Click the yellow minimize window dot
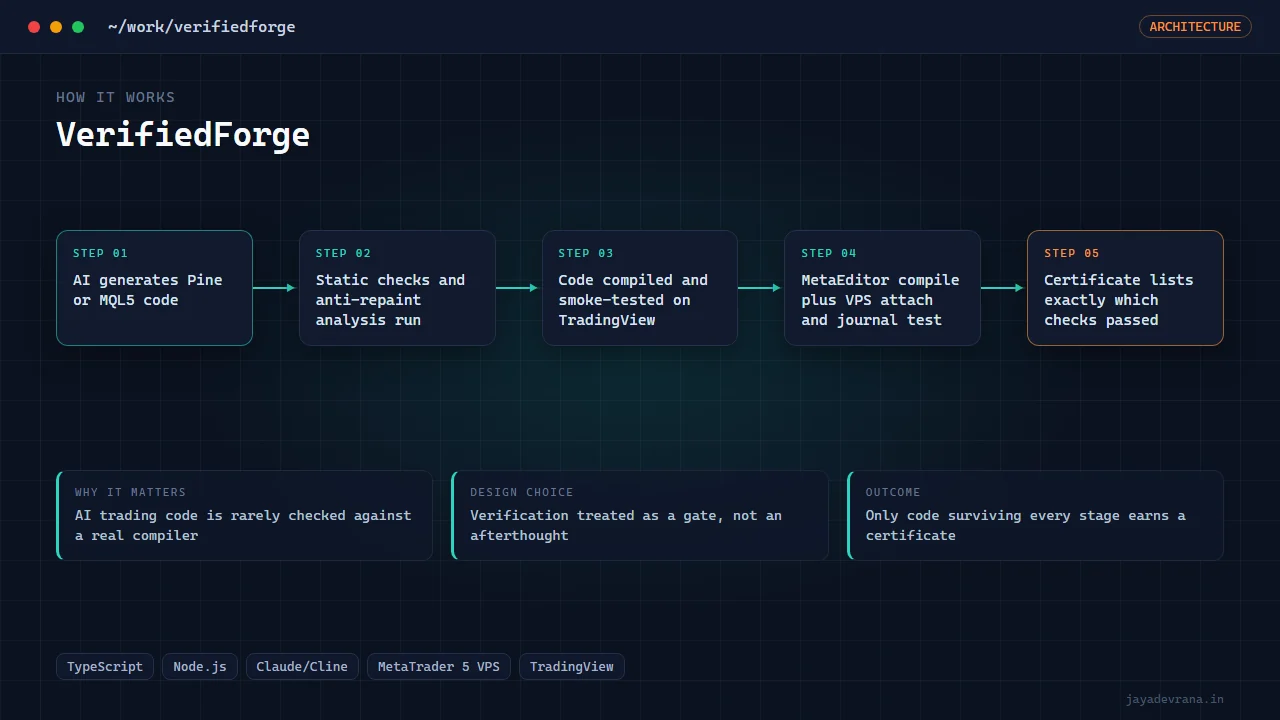This screenshot has height=720, width=1280. [56, 27]
